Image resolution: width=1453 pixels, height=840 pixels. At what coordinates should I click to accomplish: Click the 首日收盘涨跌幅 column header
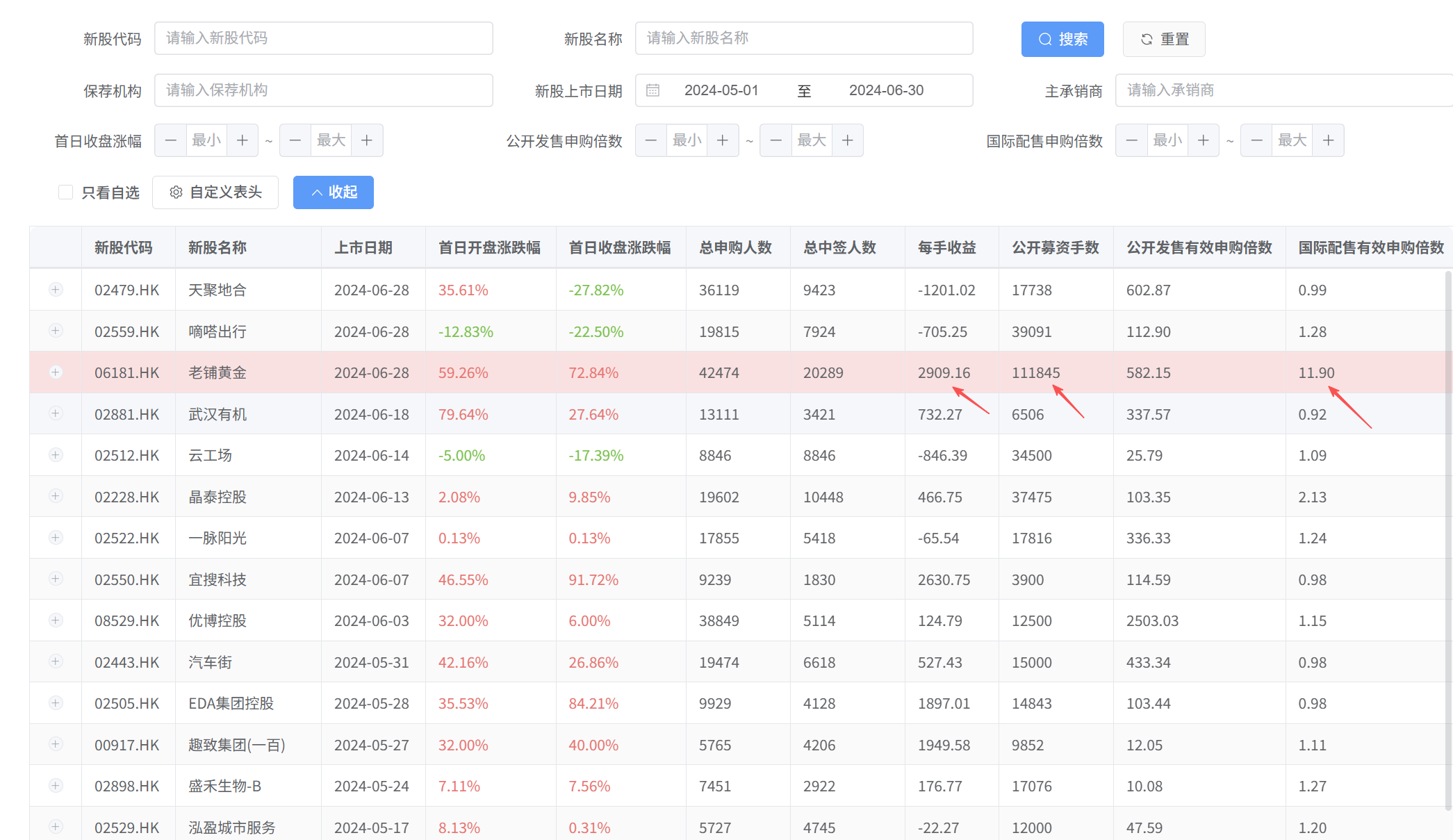(x=620, y=247)
